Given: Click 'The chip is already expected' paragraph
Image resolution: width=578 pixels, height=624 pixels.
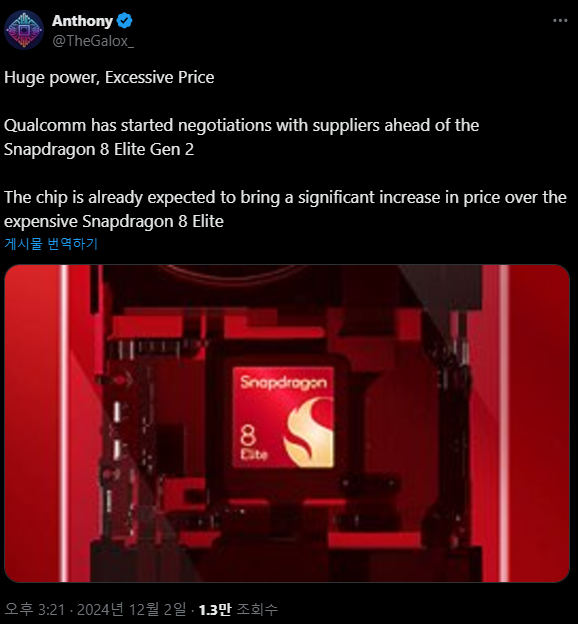Looking at the screenshot, I should point(285,209).
